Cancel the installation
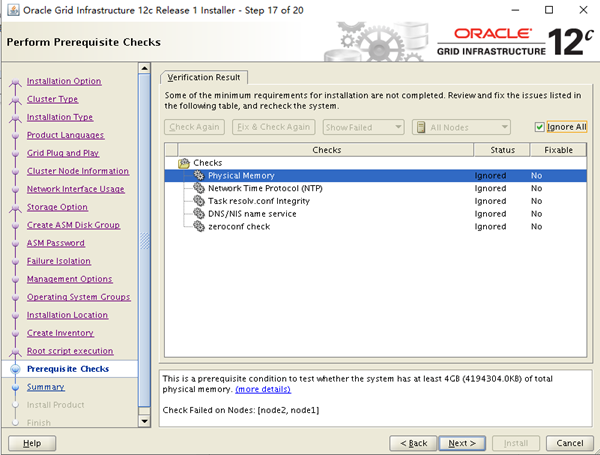The height and width of the screenshot is (455, 600). (570, 443)
